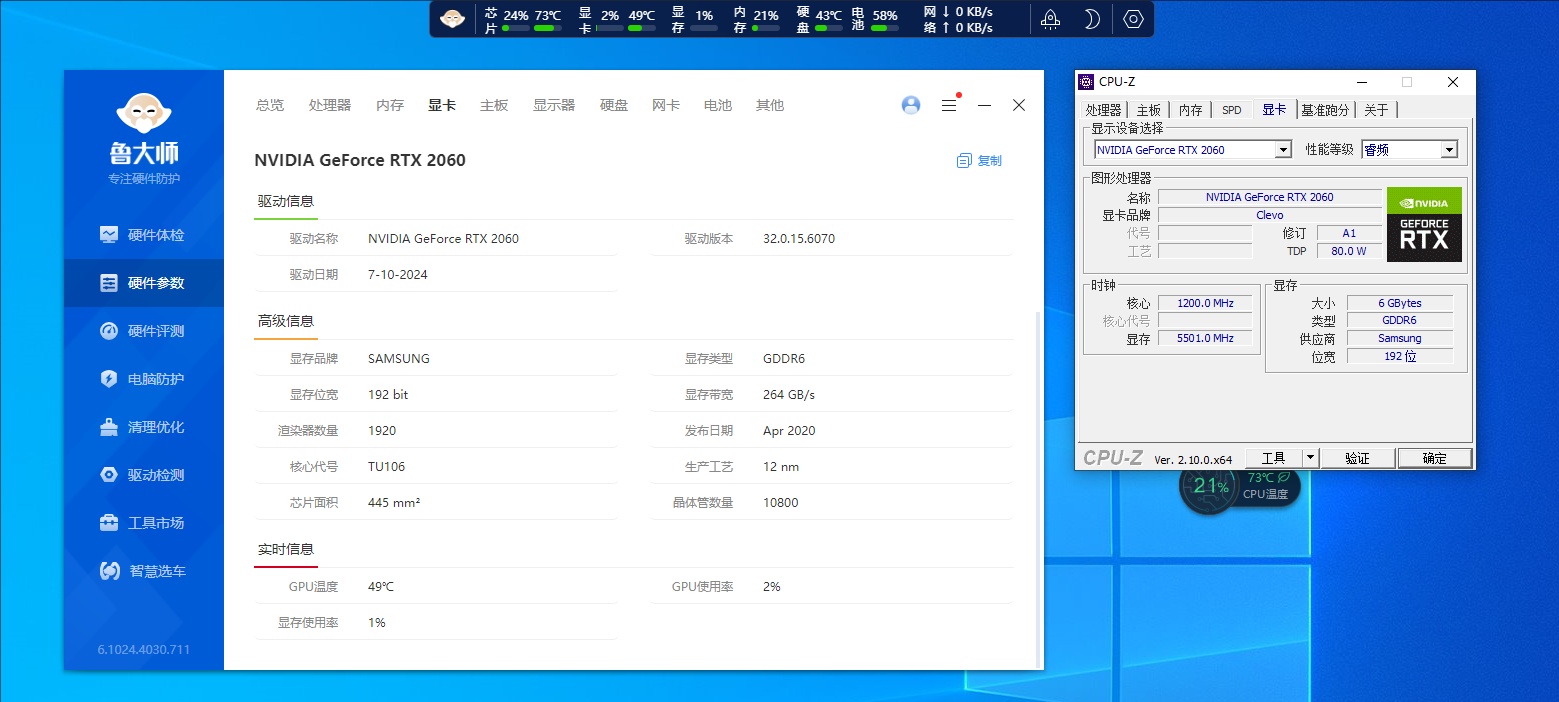
Task: Switch to the 主板 tab in Lu Dashi
Action: click(x=494, y=105)
